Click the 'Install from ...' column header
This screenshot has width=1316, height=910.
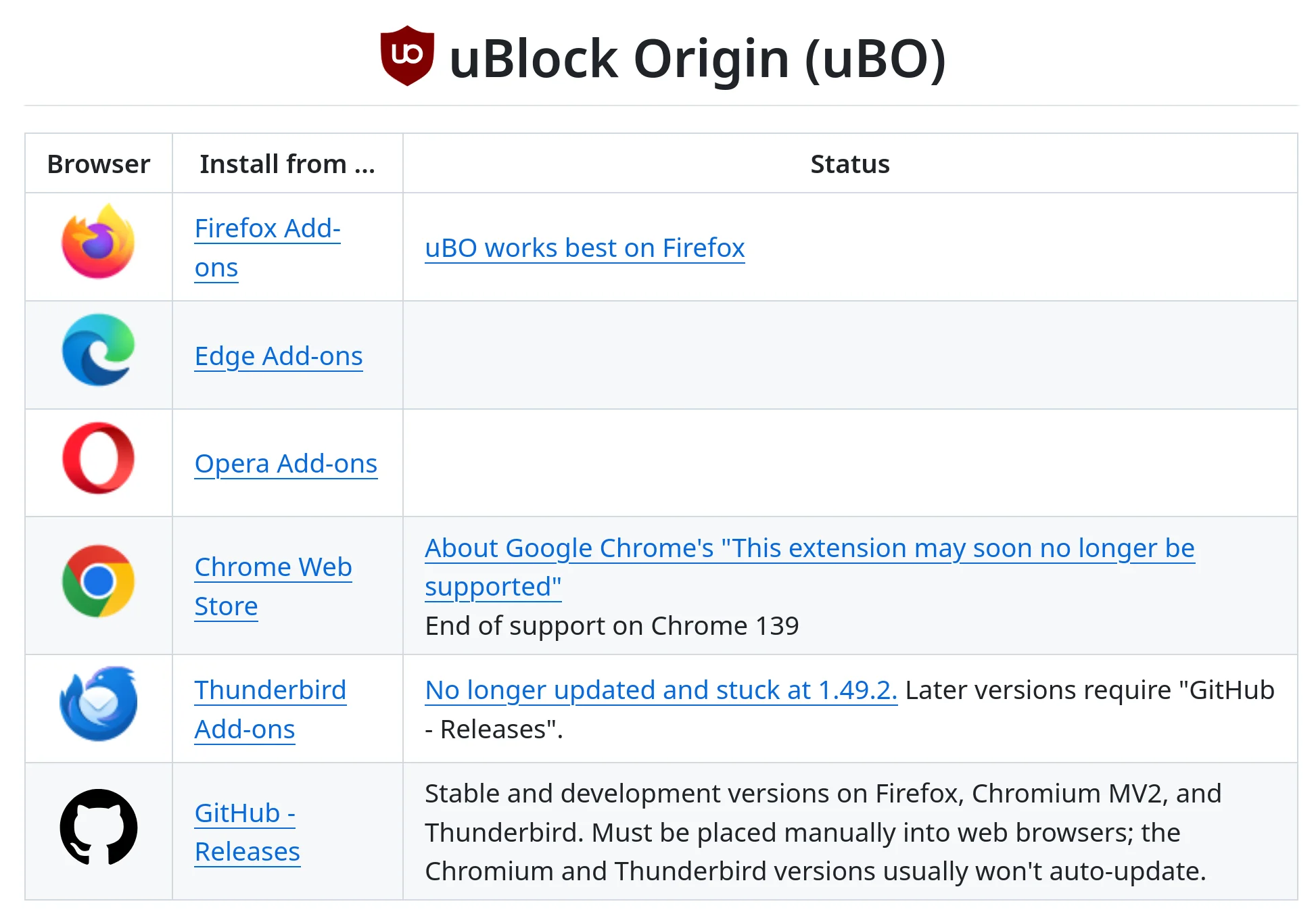[287, 163]
